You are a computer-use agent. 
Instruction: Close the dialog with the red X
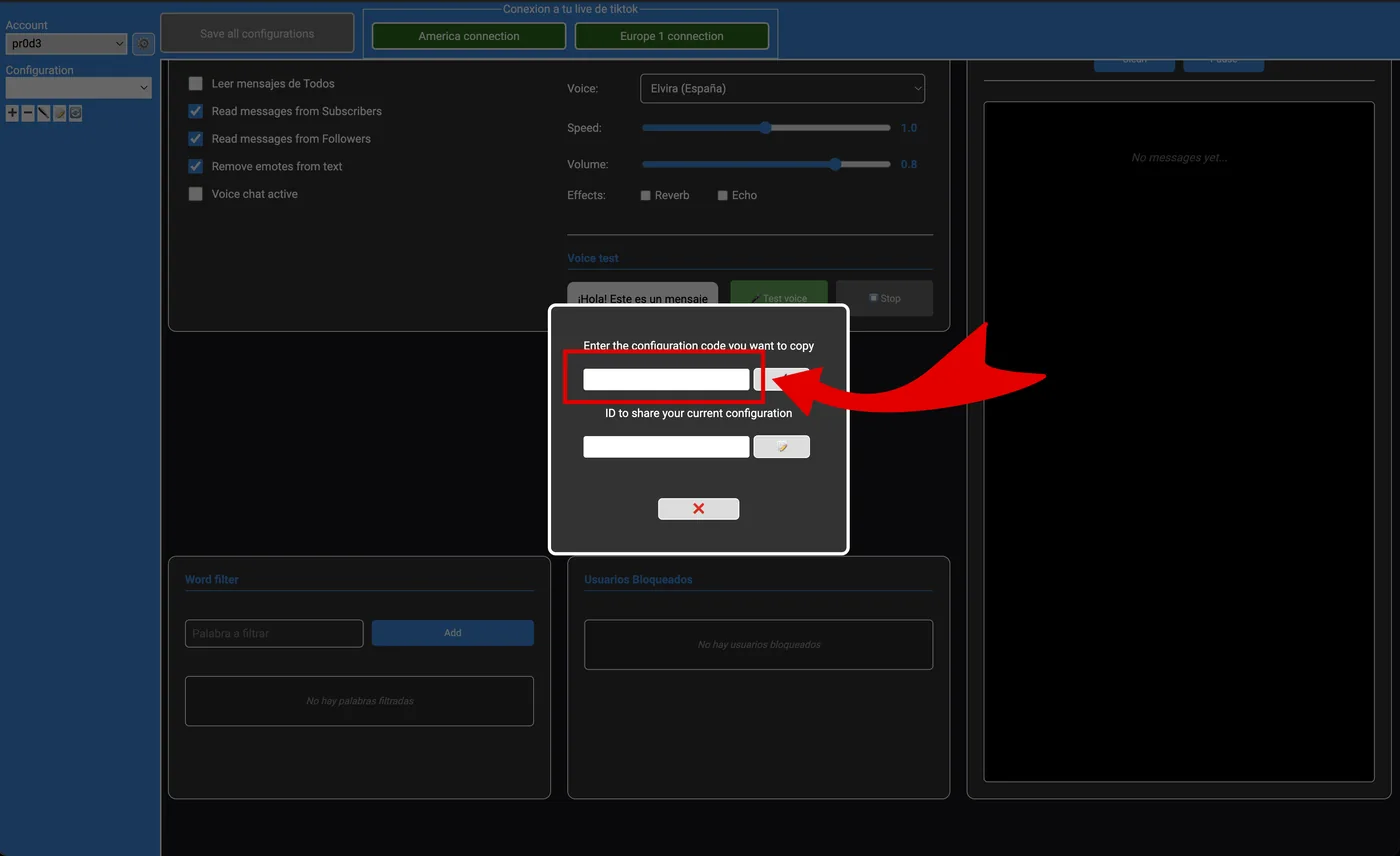(x=698, y=509)
